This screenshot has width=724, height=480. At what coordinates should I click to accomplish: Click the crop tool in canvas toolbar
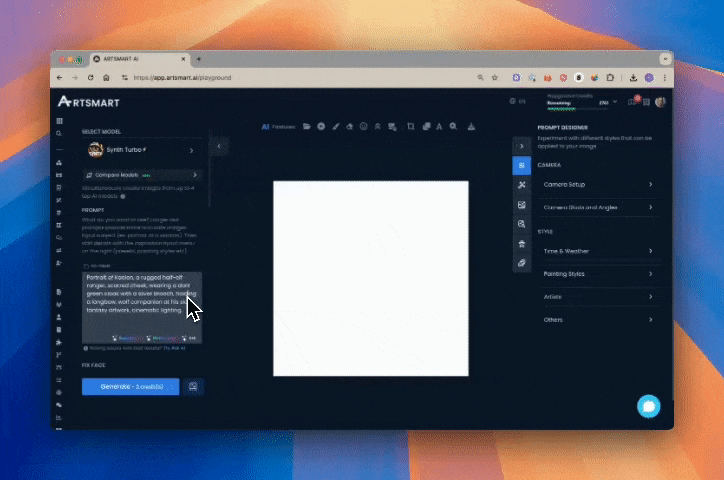(x=409, y=127)
